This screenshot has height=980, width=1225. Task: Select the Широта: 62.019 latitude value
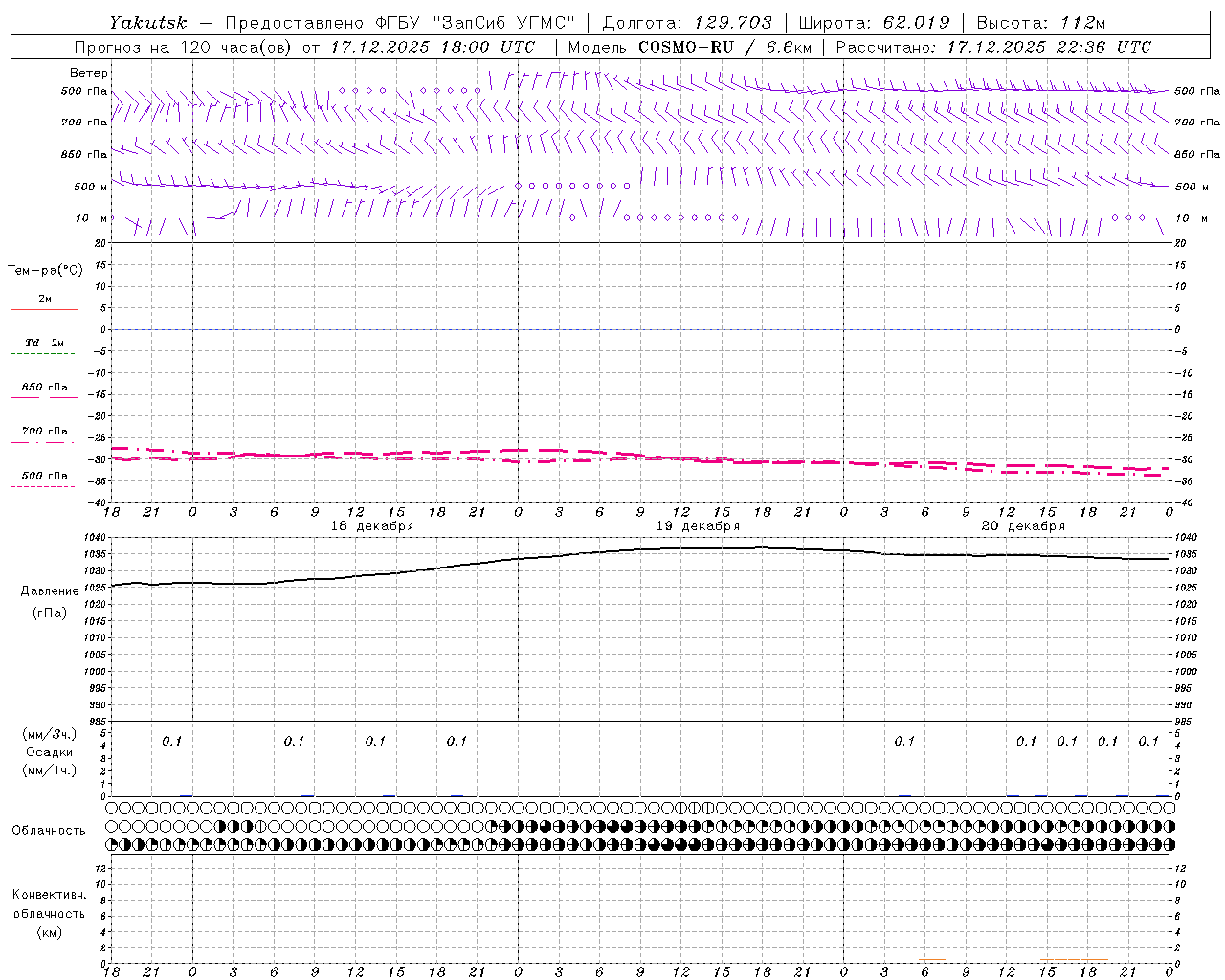pyautogui.click(x=874, y=23)
